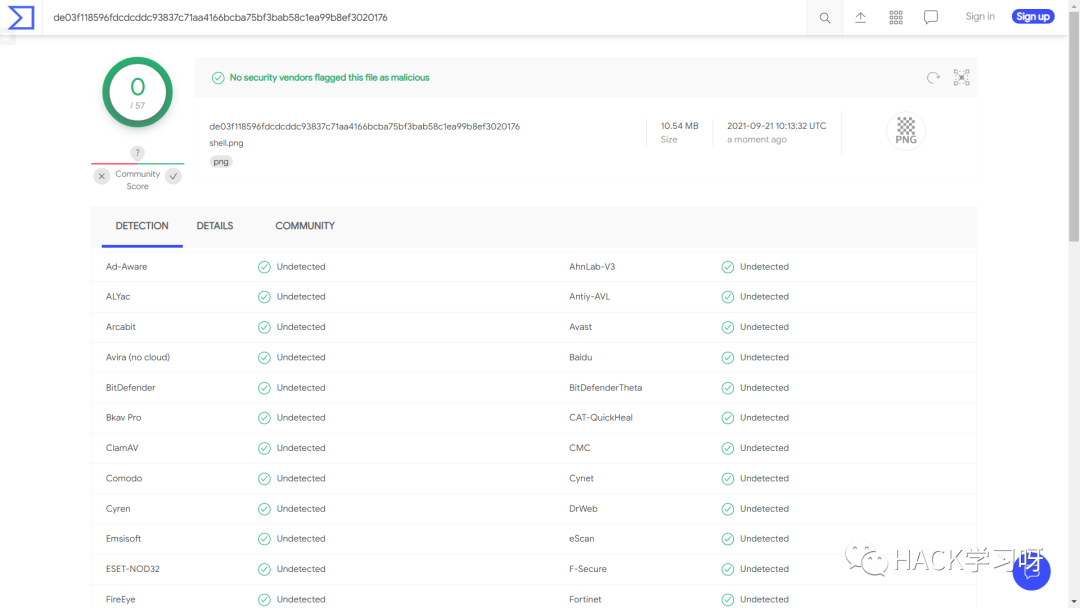Image resolution: width=1080 pixels, height=608 pixels.
Task: Click the Arcabit vendor name
Action: coord(121,327)
